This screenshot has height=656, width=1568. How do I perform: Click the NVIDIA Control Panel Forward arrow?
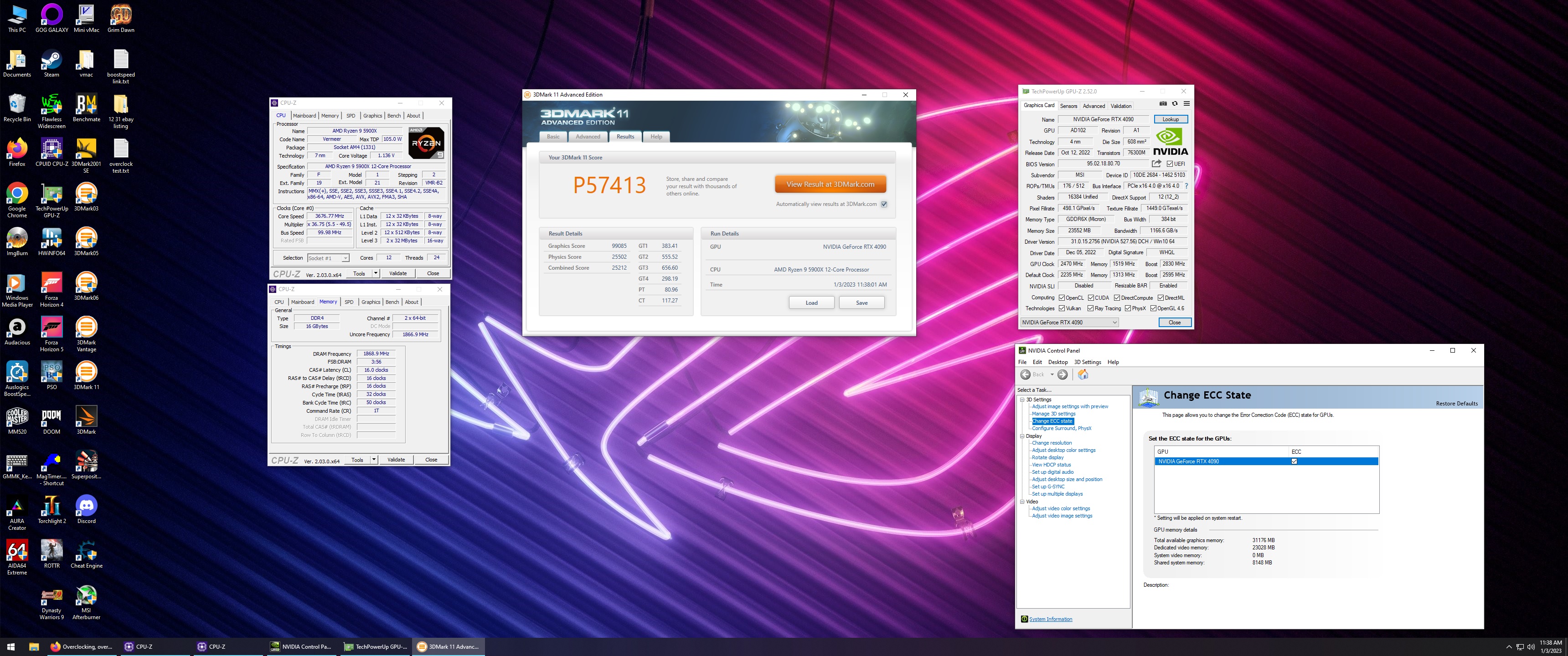[x=1062, y=375]
